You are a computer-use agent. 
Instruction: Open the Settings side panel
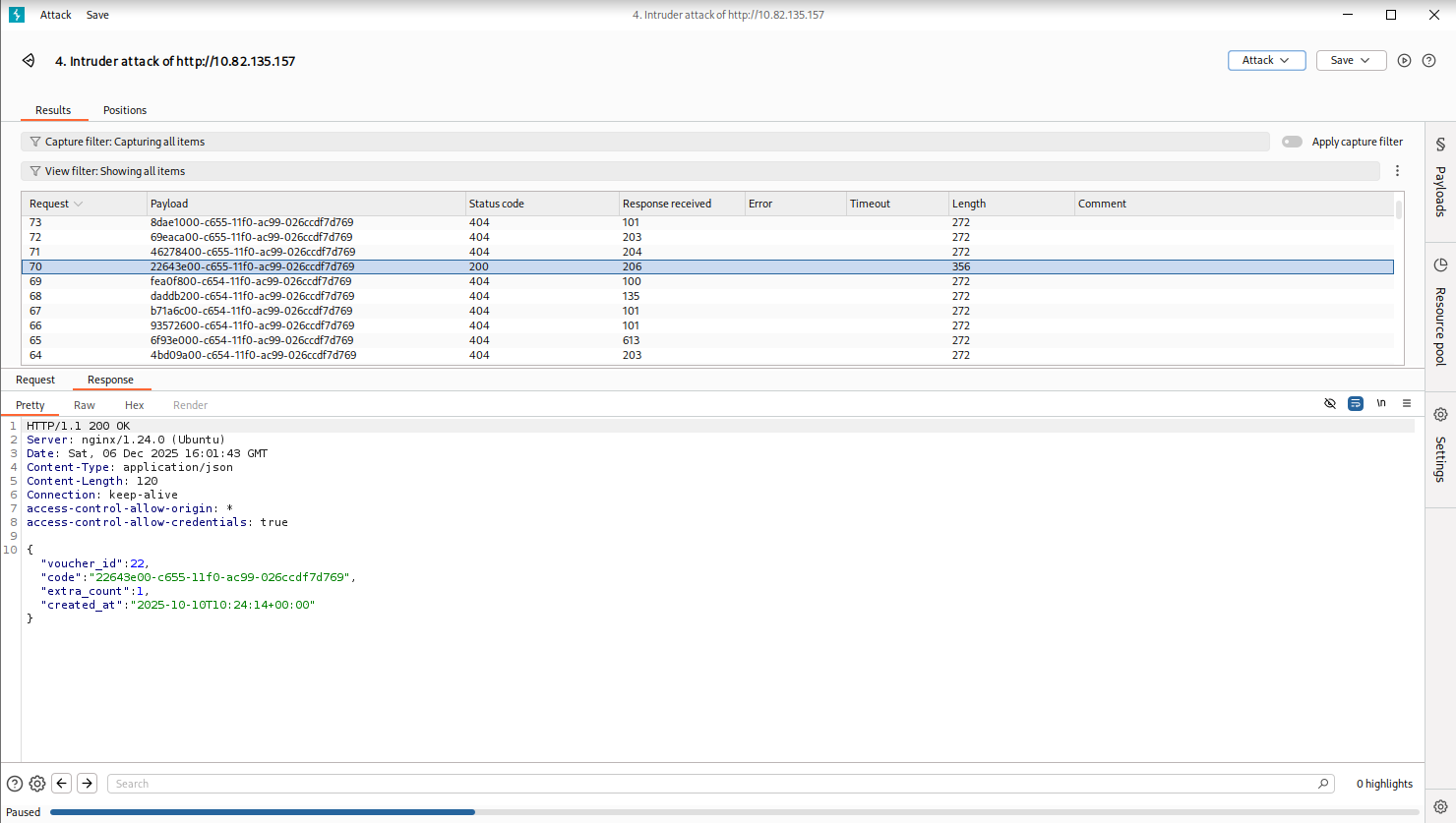coord(1440,445)
